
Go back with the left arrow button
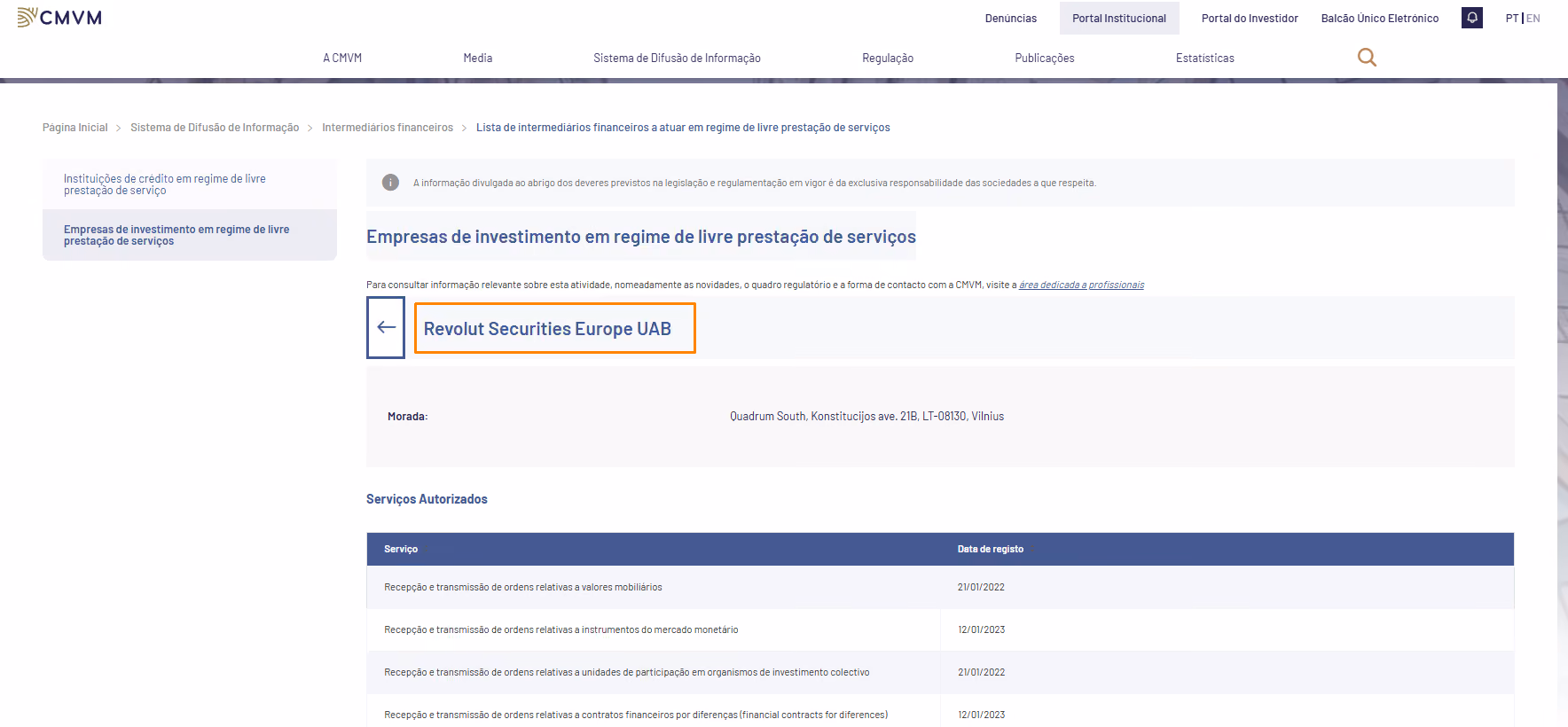[x=386, y=327]
